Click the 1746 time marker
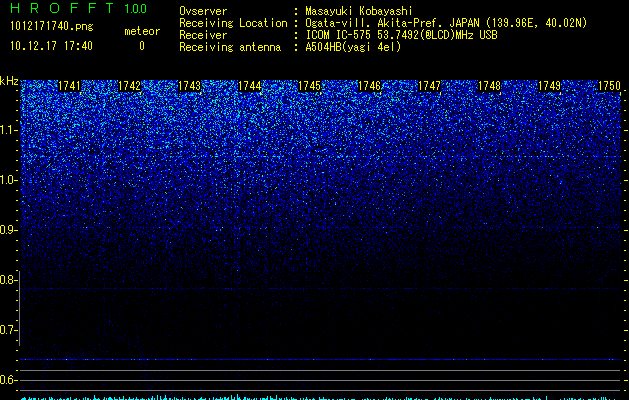Viewport: 629px width, 400px height. (x=369, y=86)
